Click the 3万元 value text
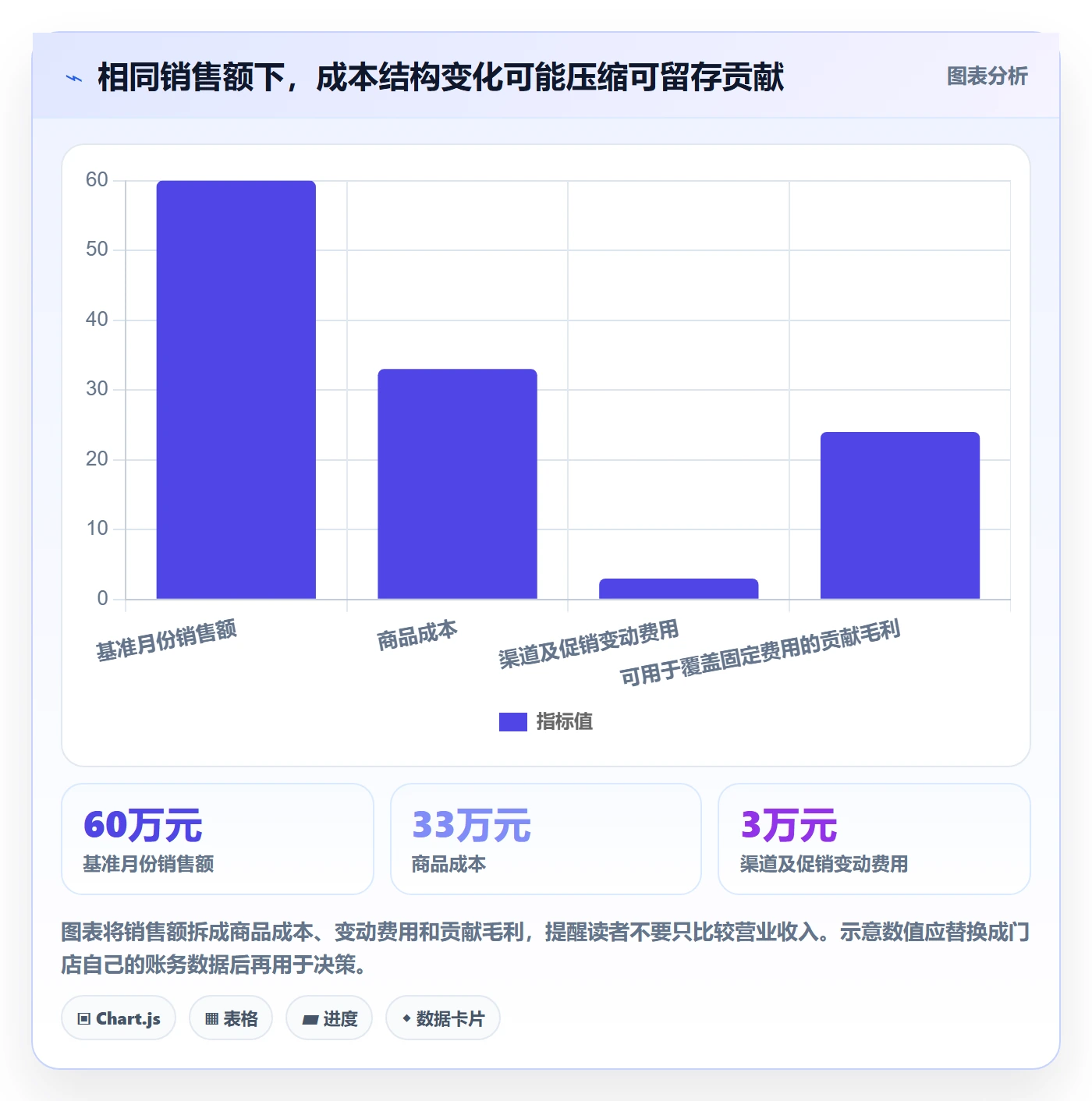Image resolution: width=1092 pixels, height=1101 pixels. 789,825
